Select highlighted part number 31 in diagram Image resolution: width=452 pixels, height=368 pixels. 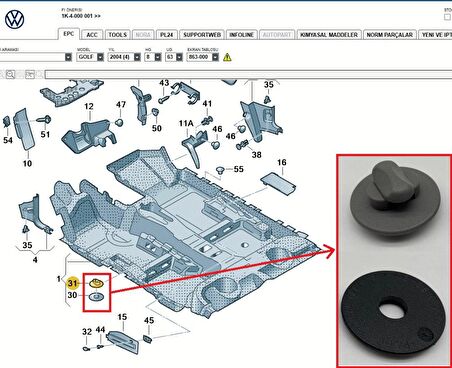tap(72, 283)
